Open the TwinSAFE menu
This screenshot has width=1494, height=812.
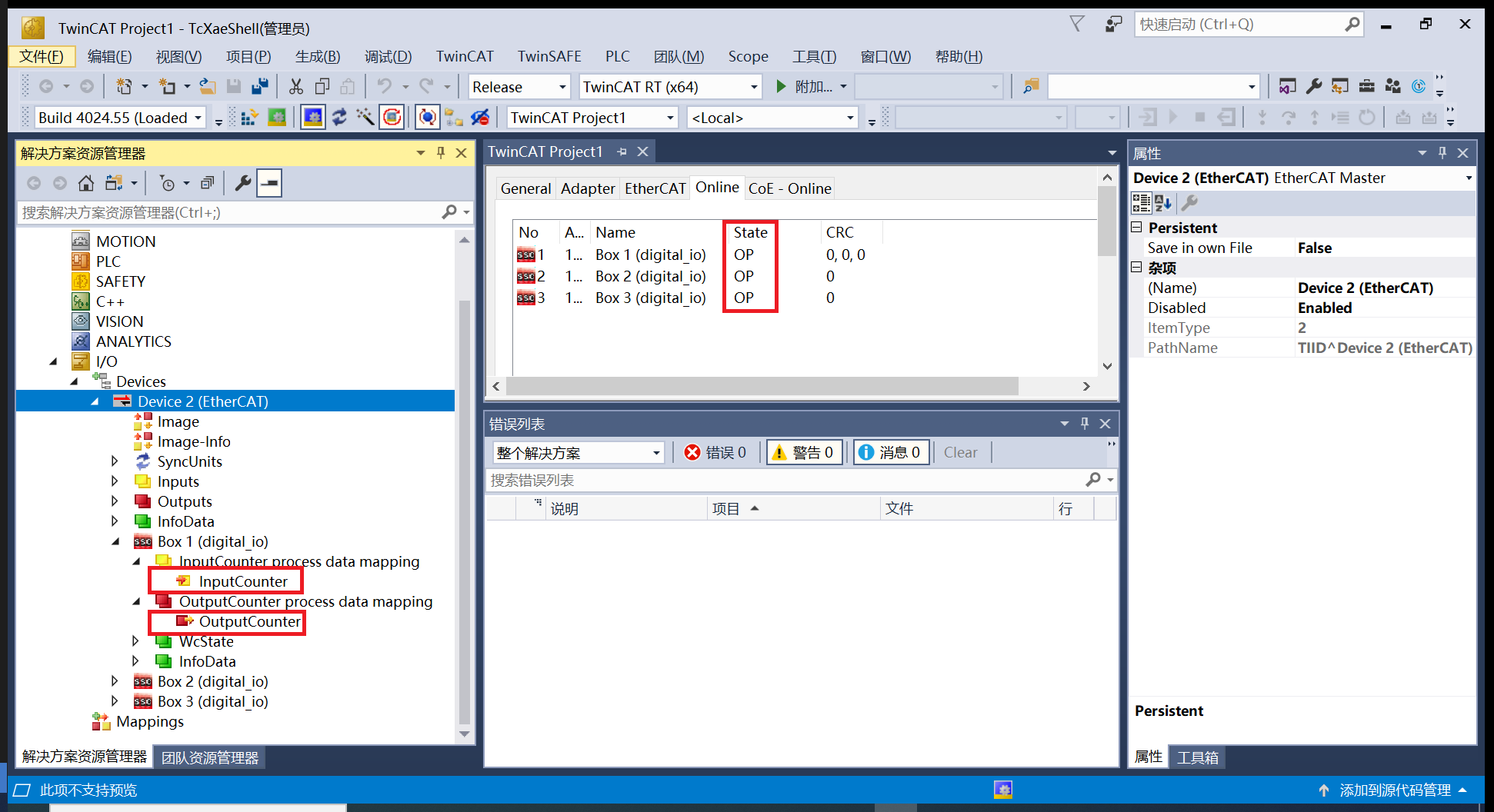tap(549, 56)
